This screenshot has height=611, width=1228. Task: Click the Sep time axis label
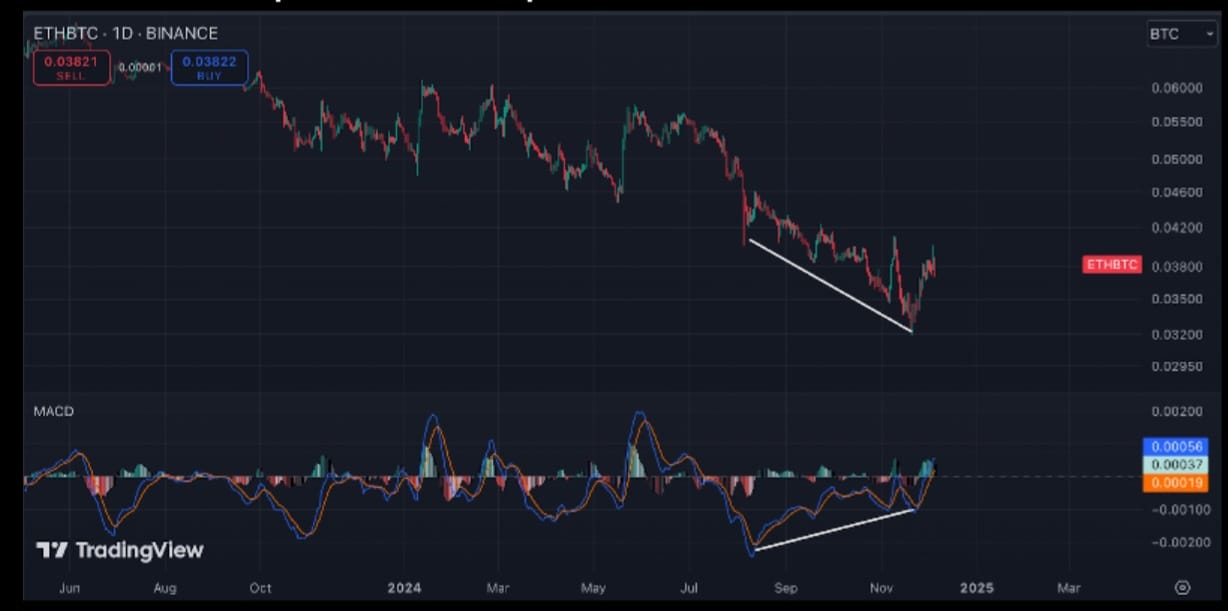pos(787,587)
